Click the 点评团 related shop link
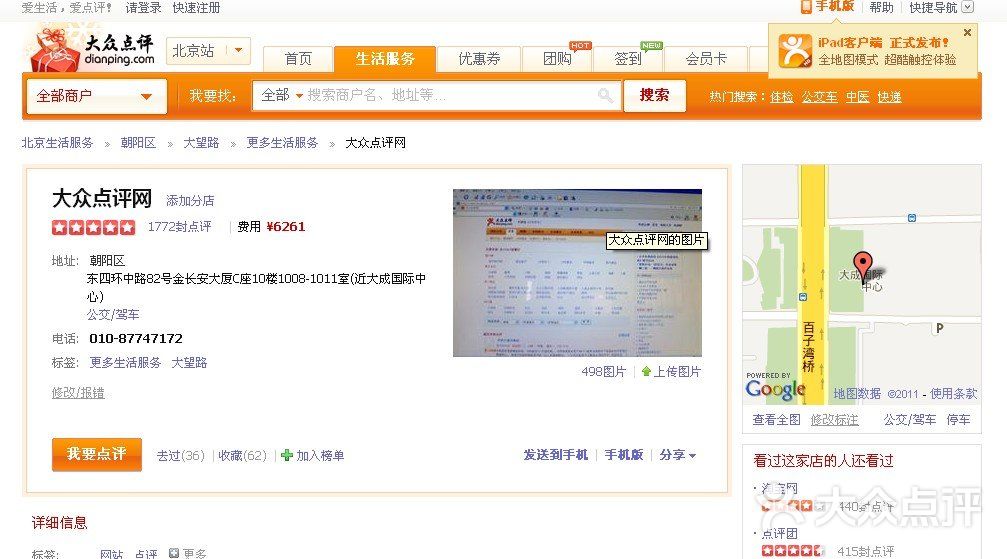1007x559 pixels. pos(780,533)
